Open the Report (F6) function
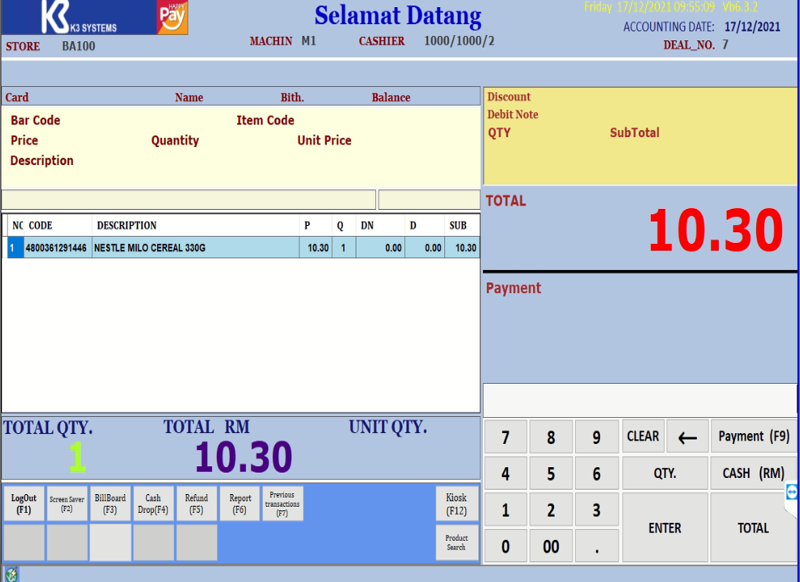Screen dimensions: 800x582 point(240,504)
